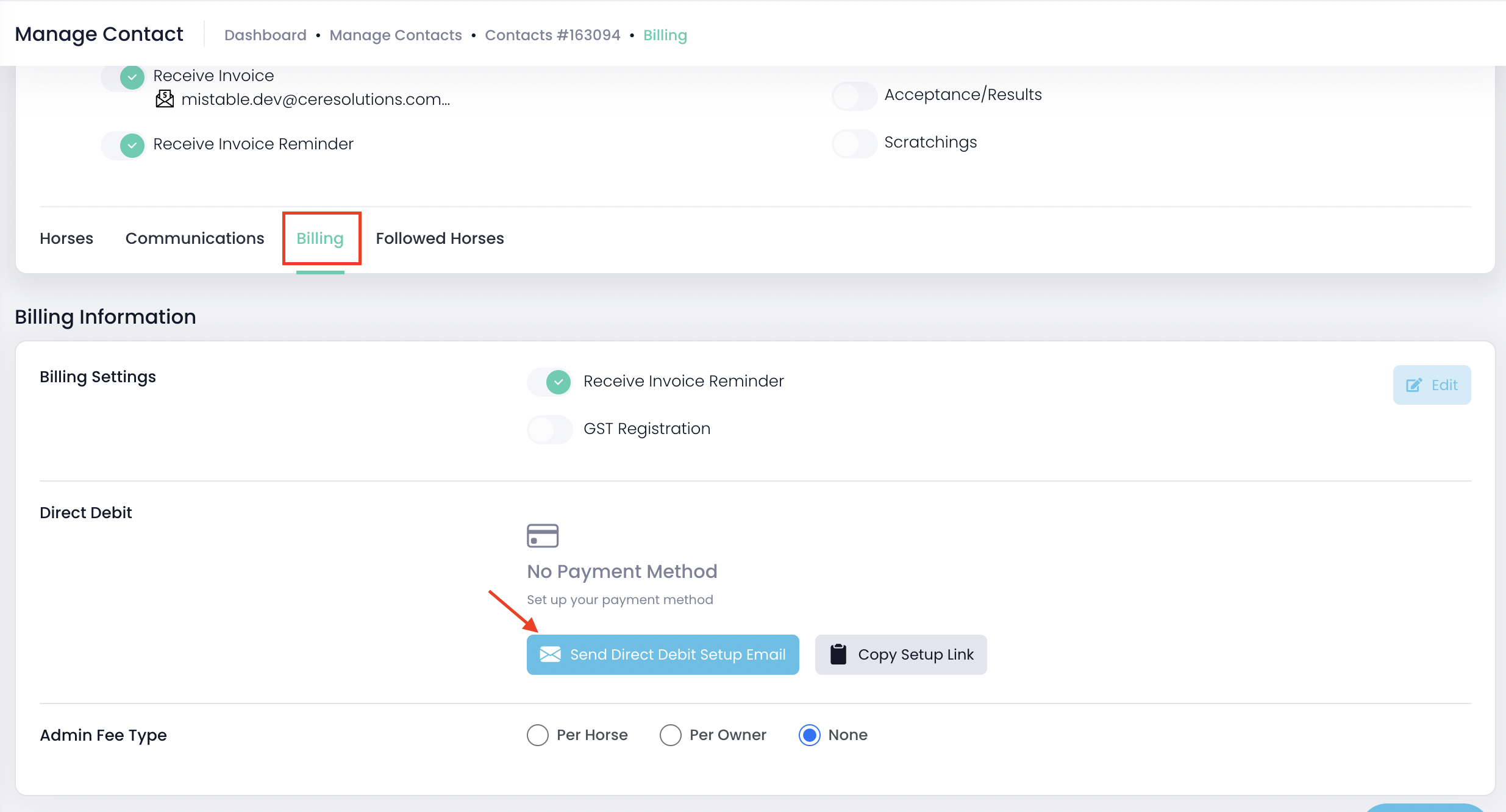This screenshot has width=1506, height=812.
Task: Choose Per Owner admin fee option
Action: (x=671, y=735)
